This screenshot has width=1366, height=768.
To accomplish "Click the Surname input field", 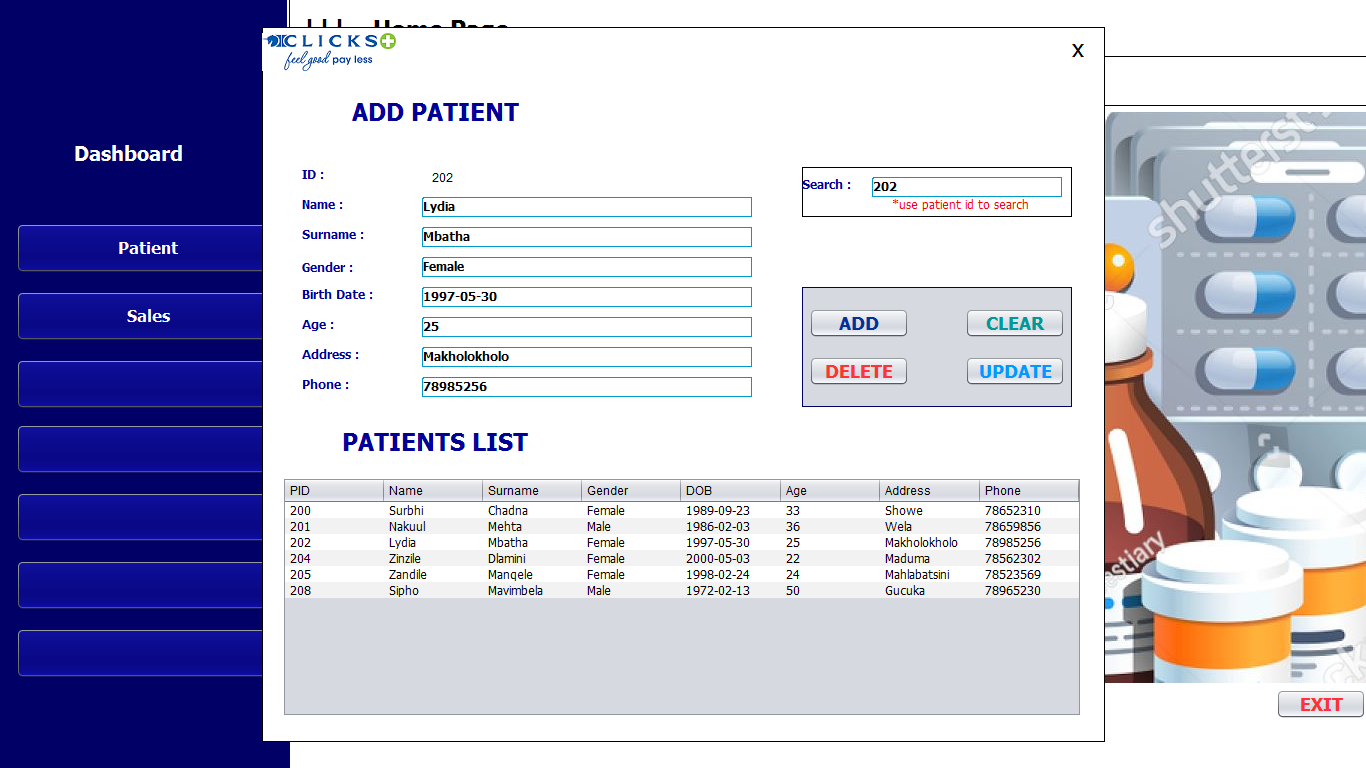I will point(586,237).
